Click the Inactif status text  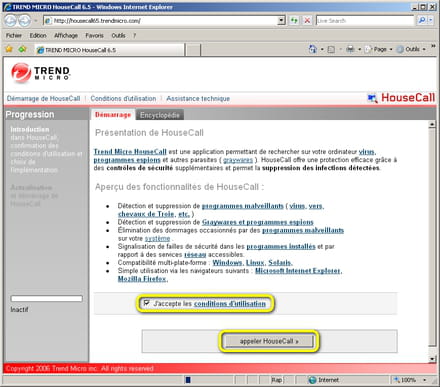(19, 310)
